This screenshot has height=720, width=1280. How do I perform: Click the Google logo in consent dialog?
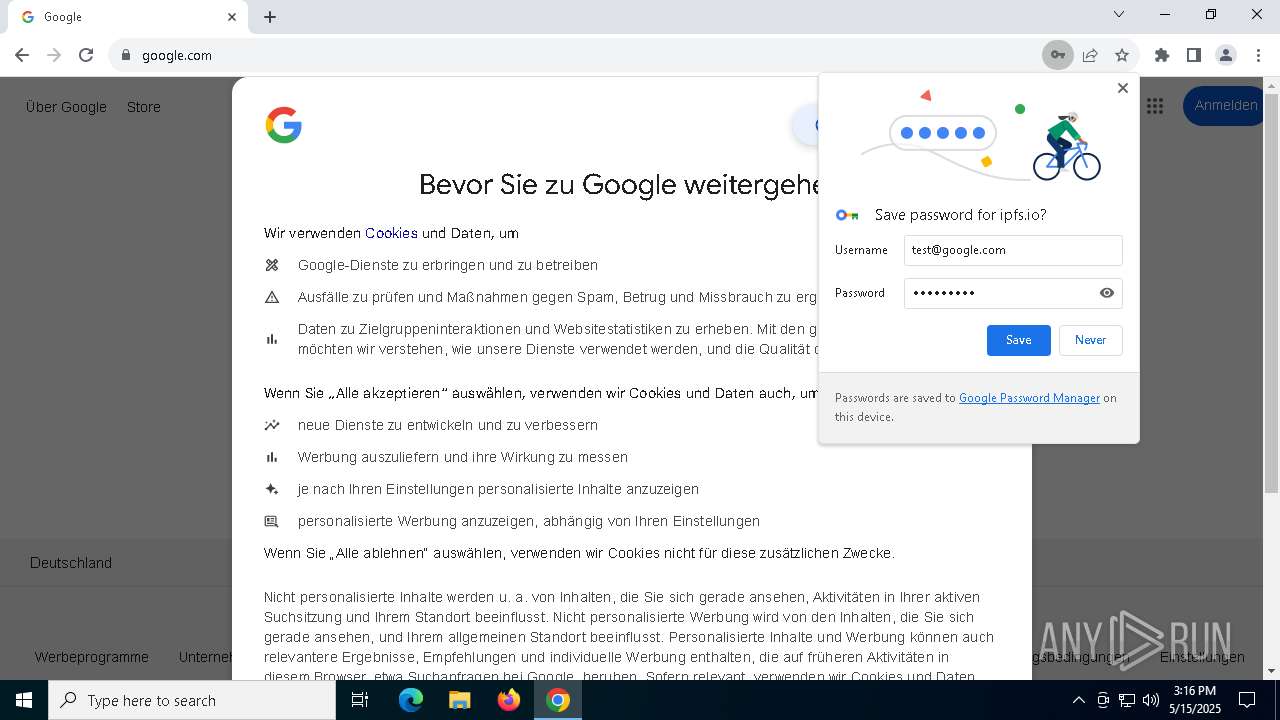(x=284, y=125)
